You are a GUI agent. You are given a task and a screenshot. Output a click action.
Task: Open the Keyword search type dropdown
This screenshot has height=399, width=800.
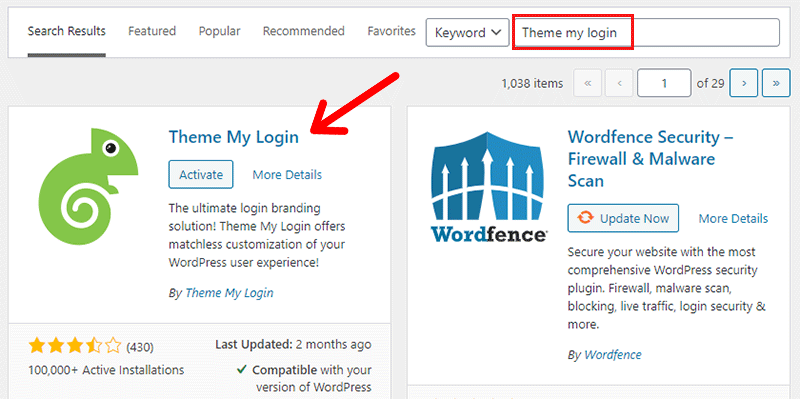(467, 33)
